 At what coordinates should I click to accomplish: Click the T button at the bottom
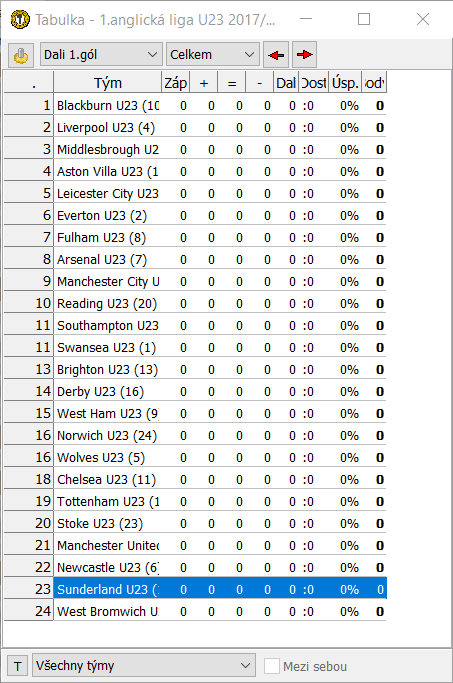17,666
